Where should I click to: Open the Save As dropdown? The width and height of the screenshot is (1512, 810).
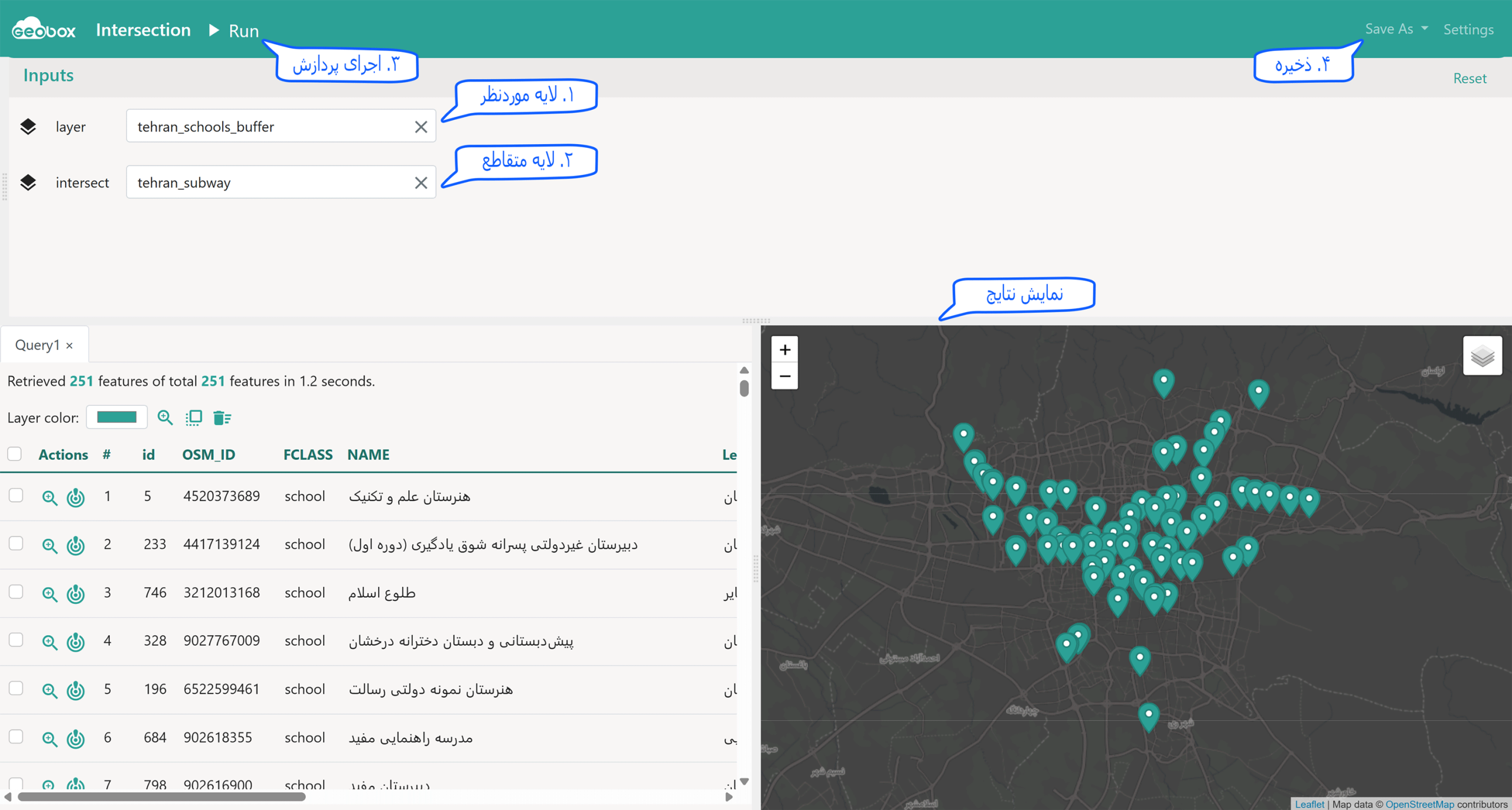tap(1396, 29)
